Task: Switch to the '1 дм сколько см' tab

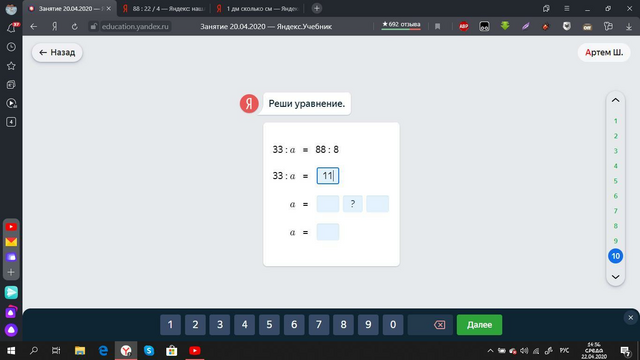Action: (258, 9)
